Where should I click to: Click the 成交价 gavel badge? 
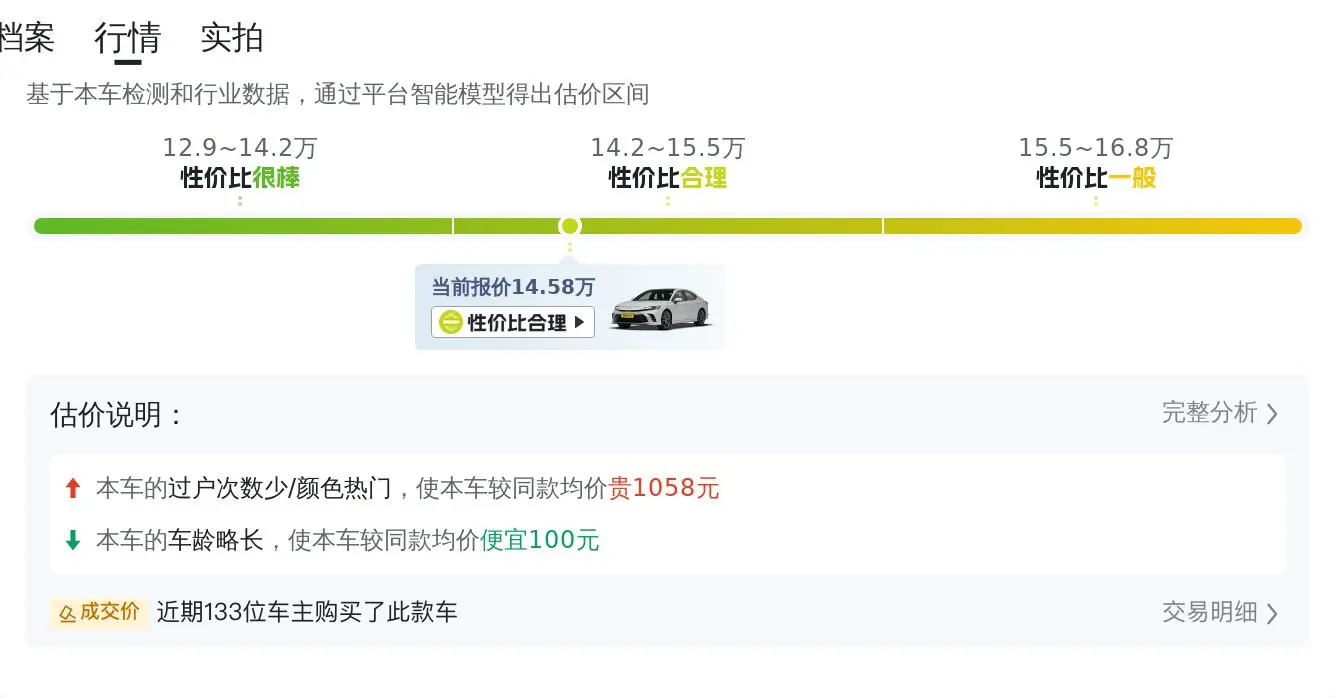(x=100, y=612)
